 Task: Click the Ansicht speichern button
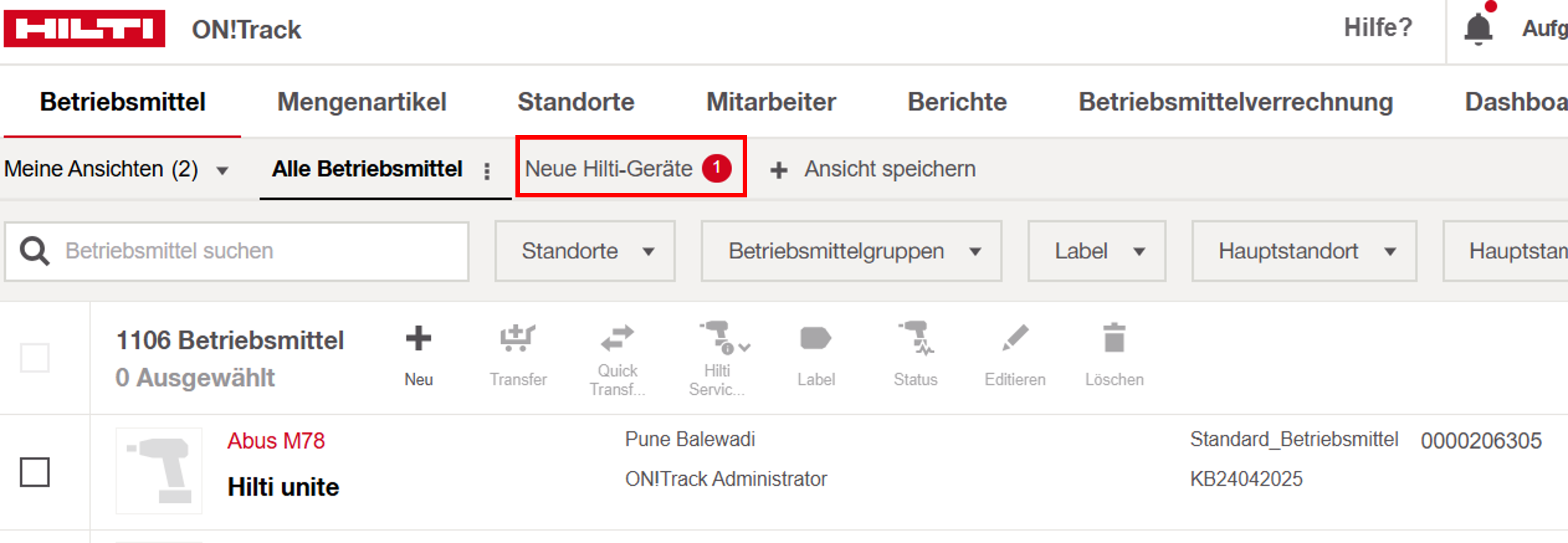(x=874, y=169)
